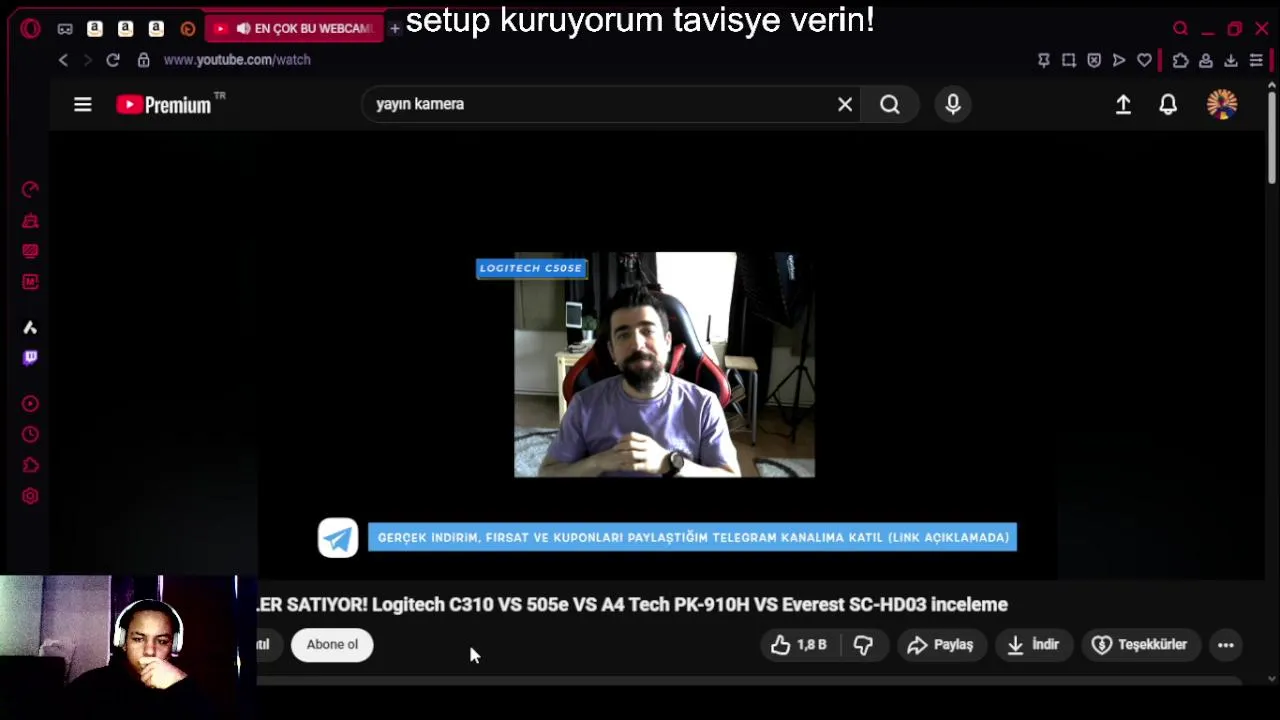Click the pinboard pin icon in toolbar
This screenshot has width=1280, height=720.
[1044, 60]
